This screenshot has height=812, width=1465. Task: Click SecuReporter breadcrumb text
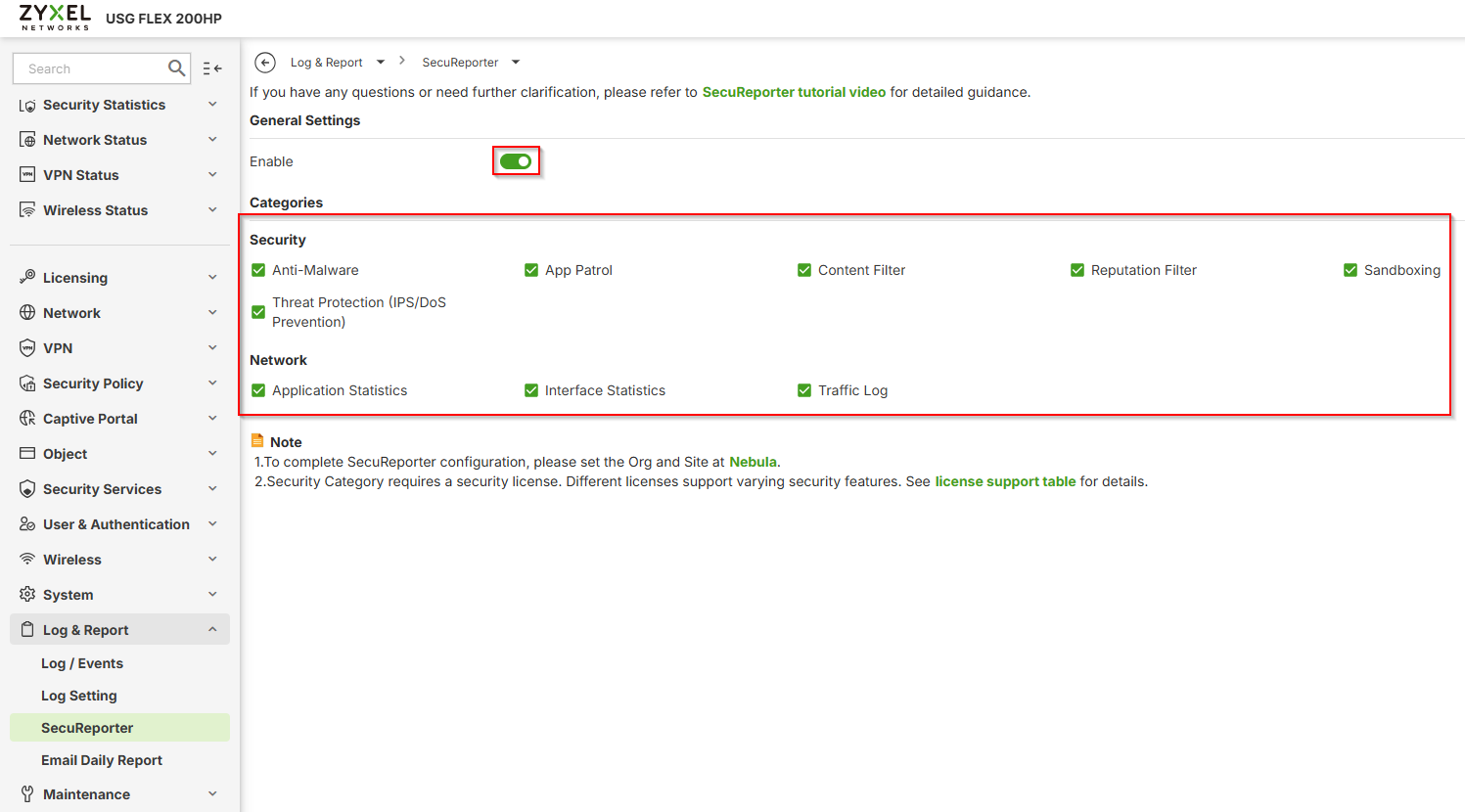pos(460,63)
